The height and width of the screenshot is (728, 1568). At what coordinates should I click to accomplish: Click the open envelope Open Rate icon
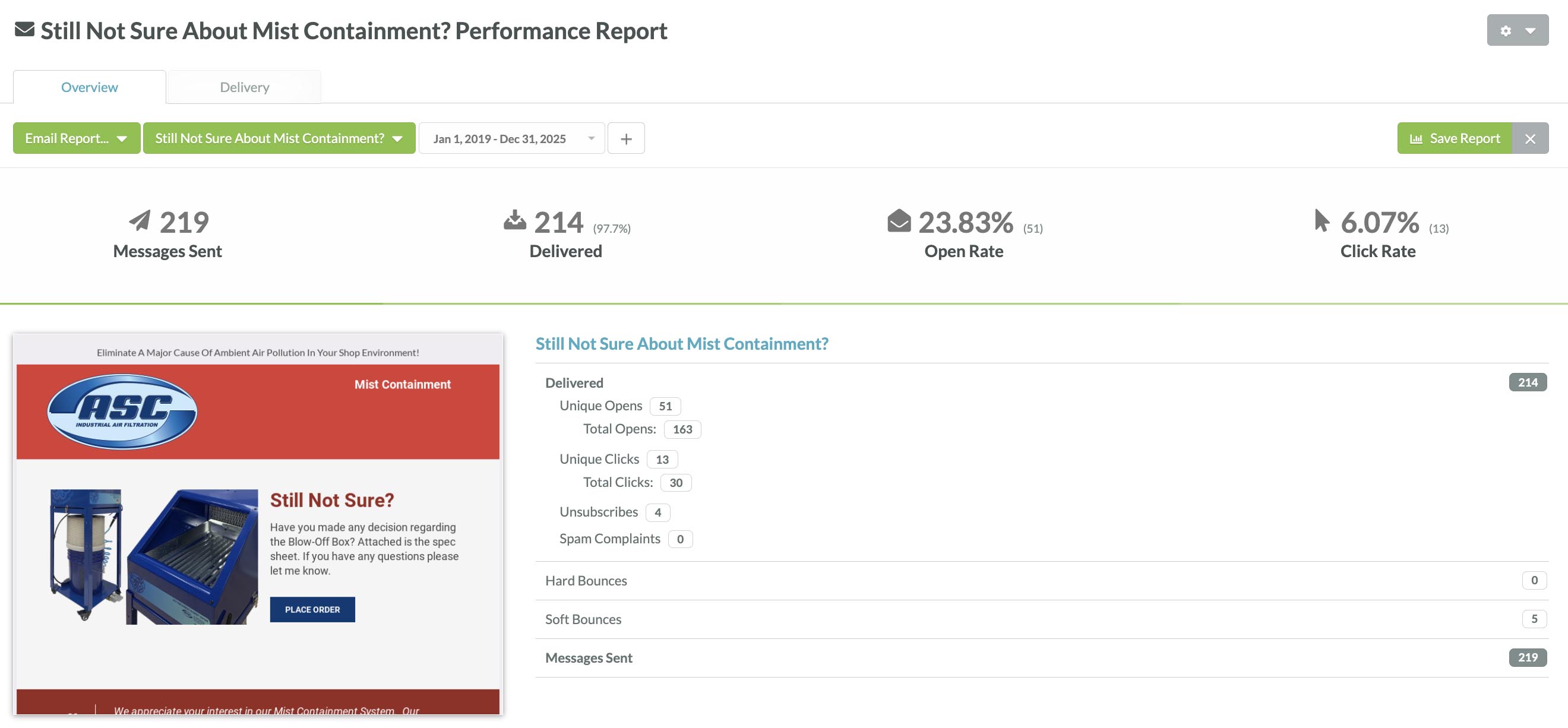click(x=899, y=220)
